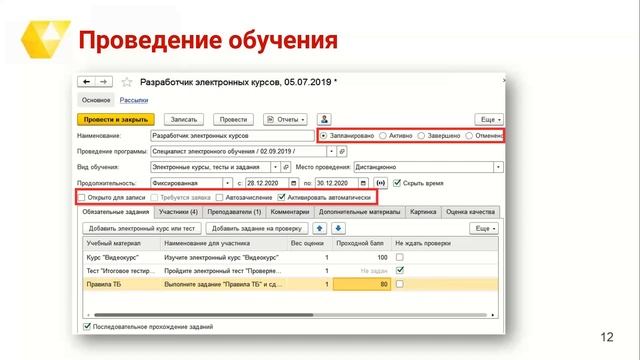The height and width of the screenshot is (360, 640).
Task: Open Обязательные задания tab
Action: [116, 212]
